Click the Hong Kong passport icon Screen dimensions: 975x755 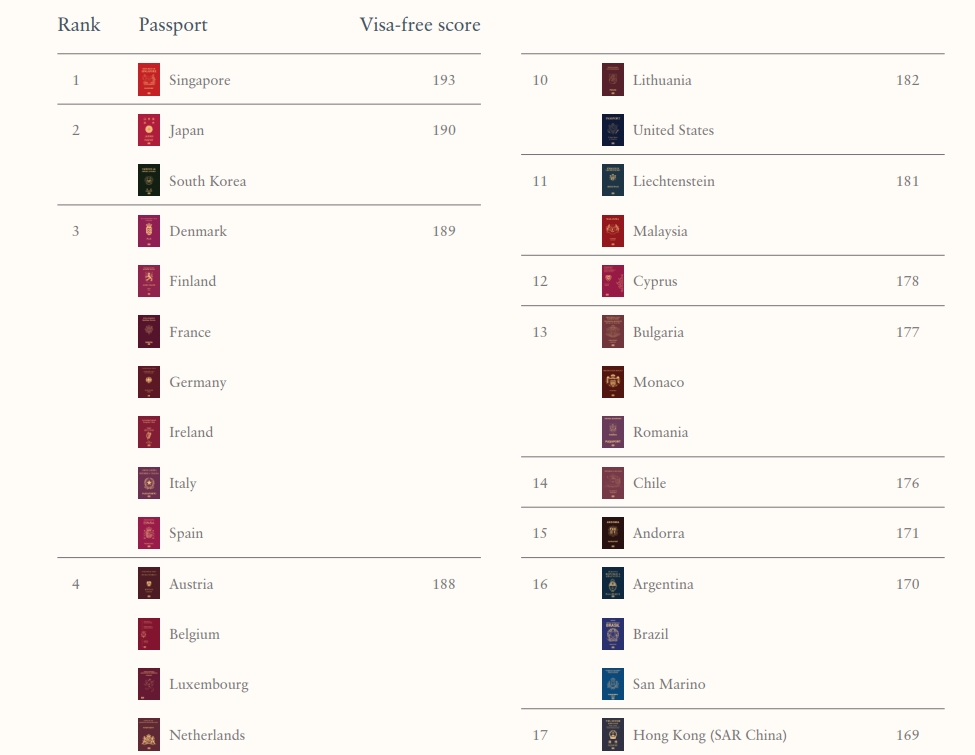click(x=613, y=735)
